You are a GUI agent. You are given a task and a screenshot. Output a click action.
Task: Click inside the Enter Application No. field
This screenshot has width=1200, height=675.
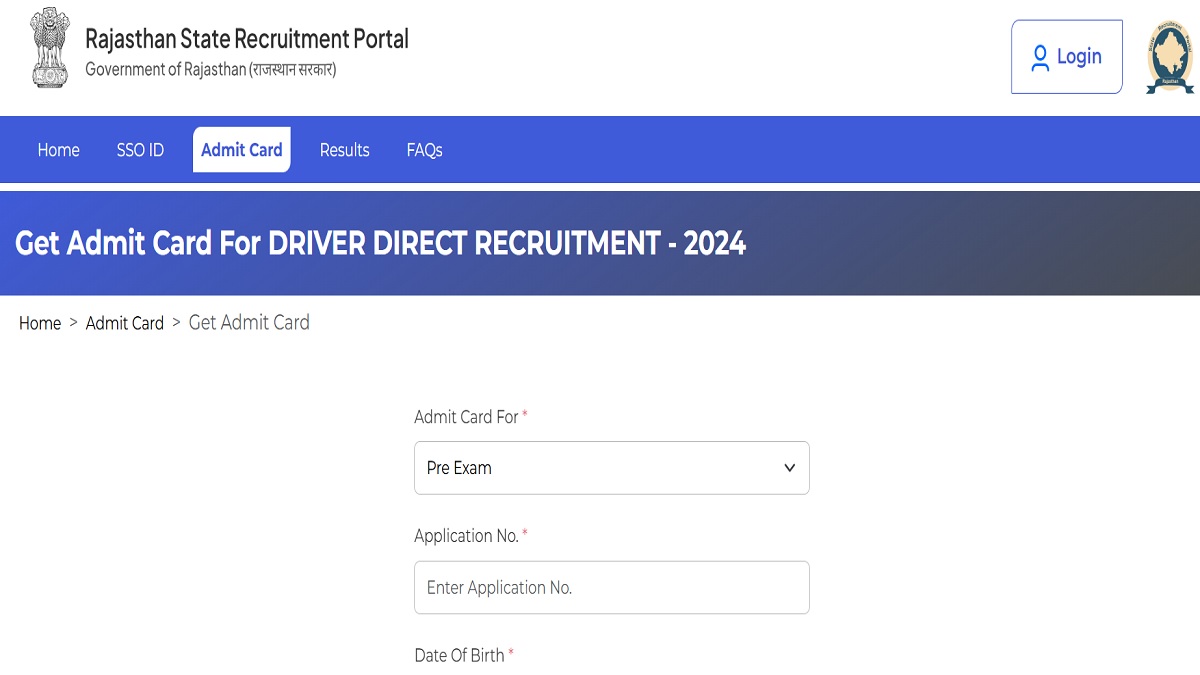611,587
